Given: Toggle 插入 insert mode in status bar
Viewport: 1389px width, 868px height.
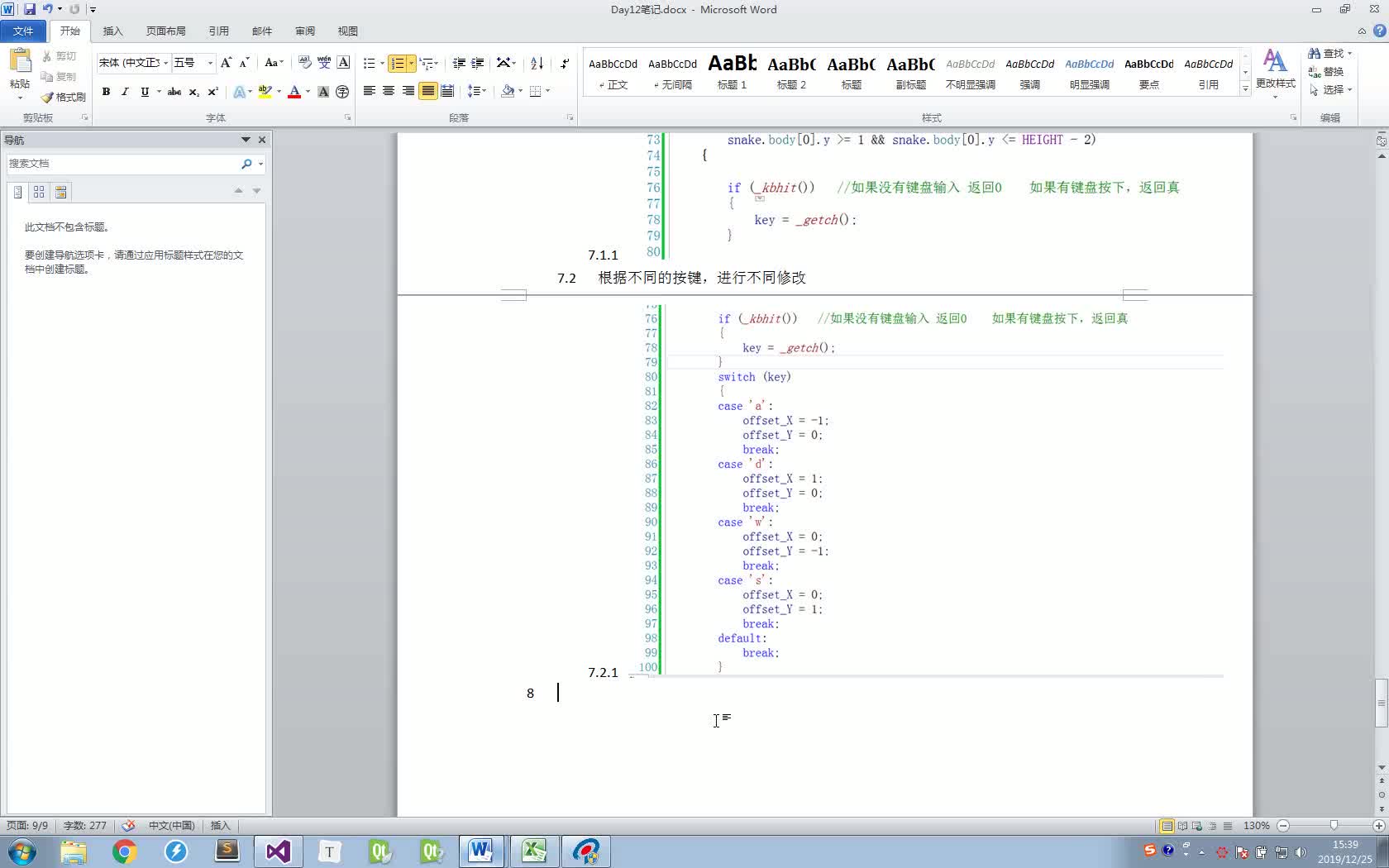Looking at the screenshot, I should click(220, 826).
